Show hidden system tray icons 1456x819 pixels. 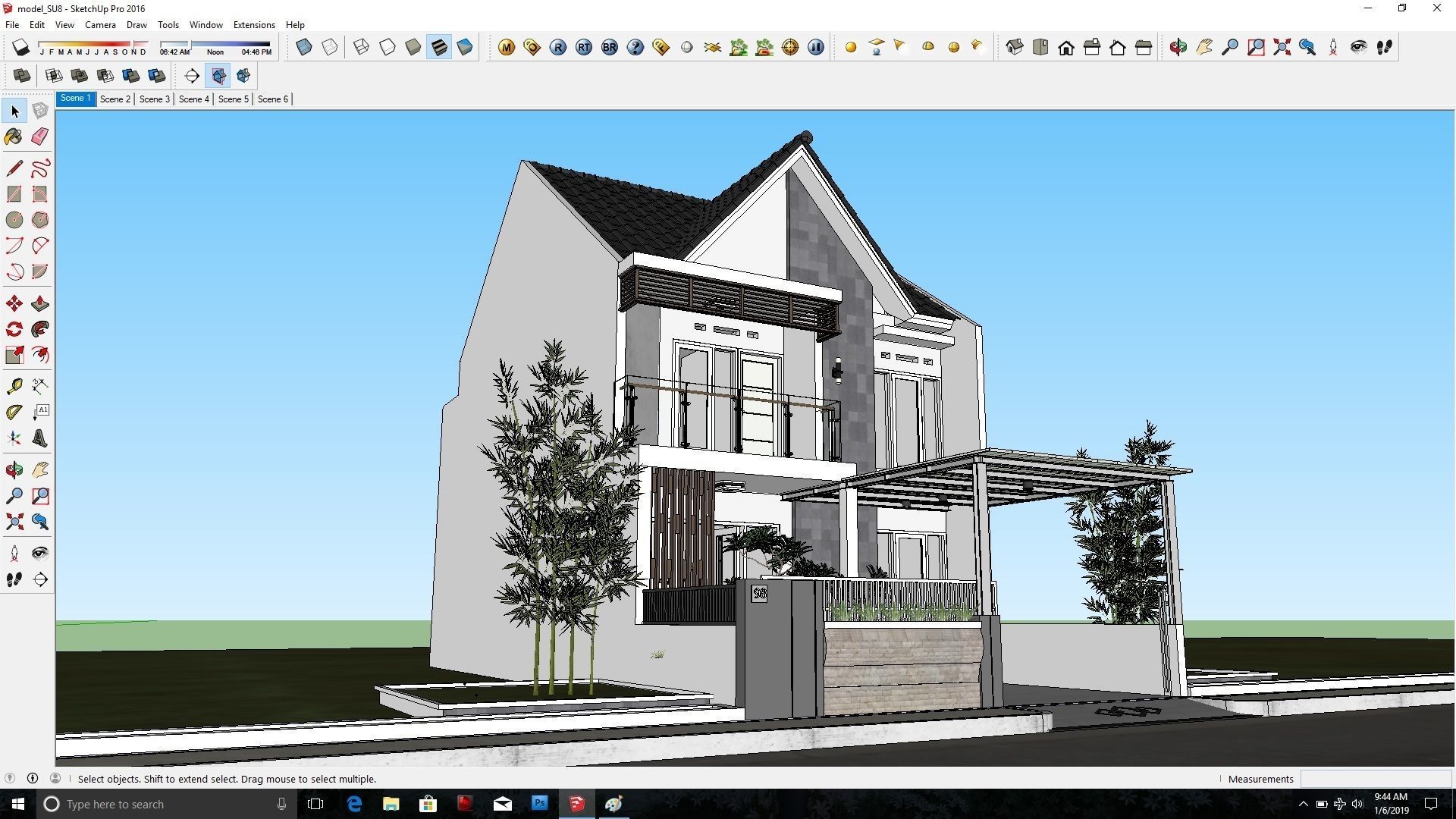(x=1303, y=804)
